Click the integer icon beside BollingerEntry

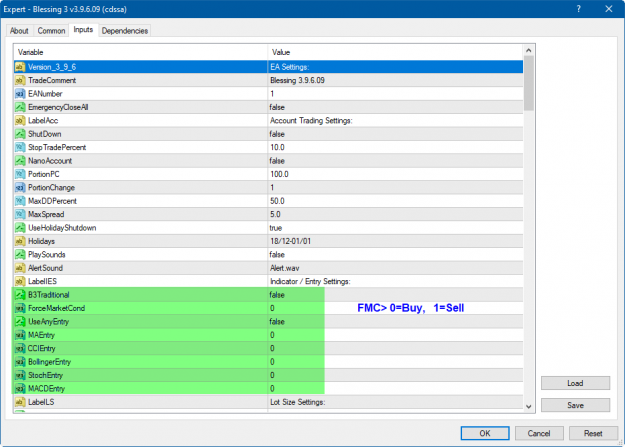pyautogui.click(x=20, y=362)
